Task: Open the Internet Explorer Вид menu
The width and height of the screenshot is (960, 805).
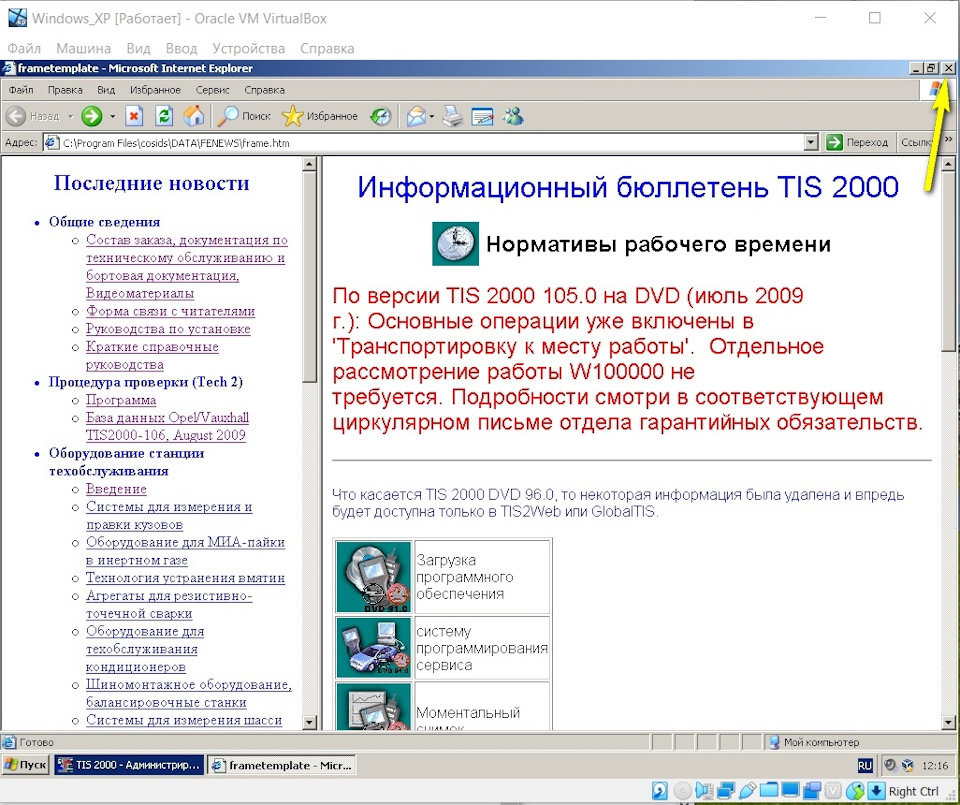Action: pyautogui.click(x=106, y=90)
